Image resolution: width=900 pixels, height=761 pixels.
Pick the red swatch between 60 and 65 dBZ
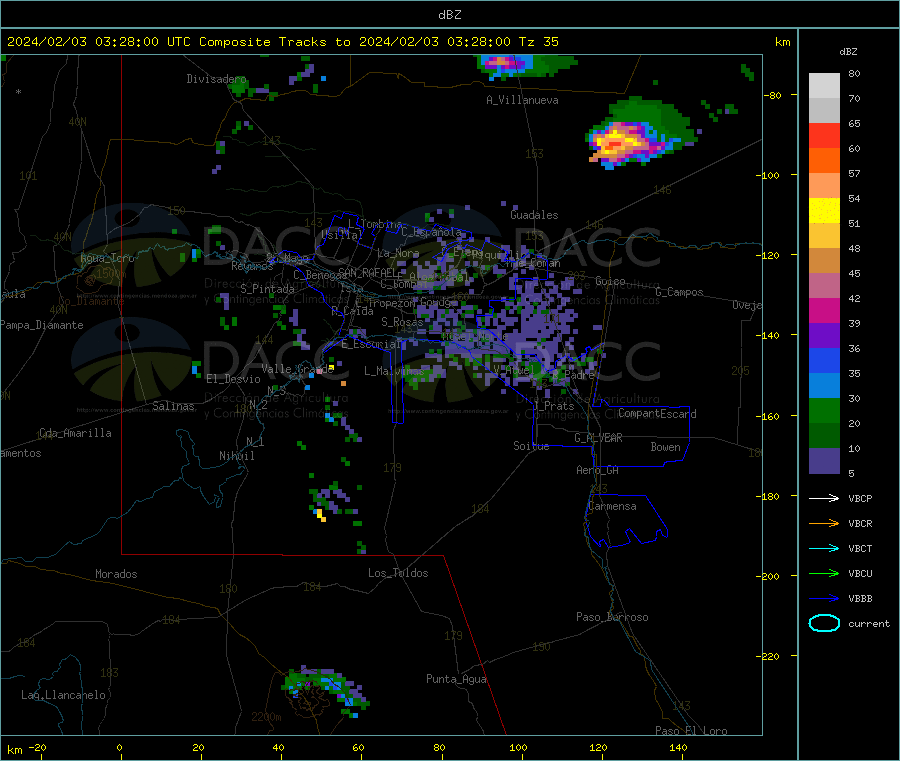(x=824, y=135)
